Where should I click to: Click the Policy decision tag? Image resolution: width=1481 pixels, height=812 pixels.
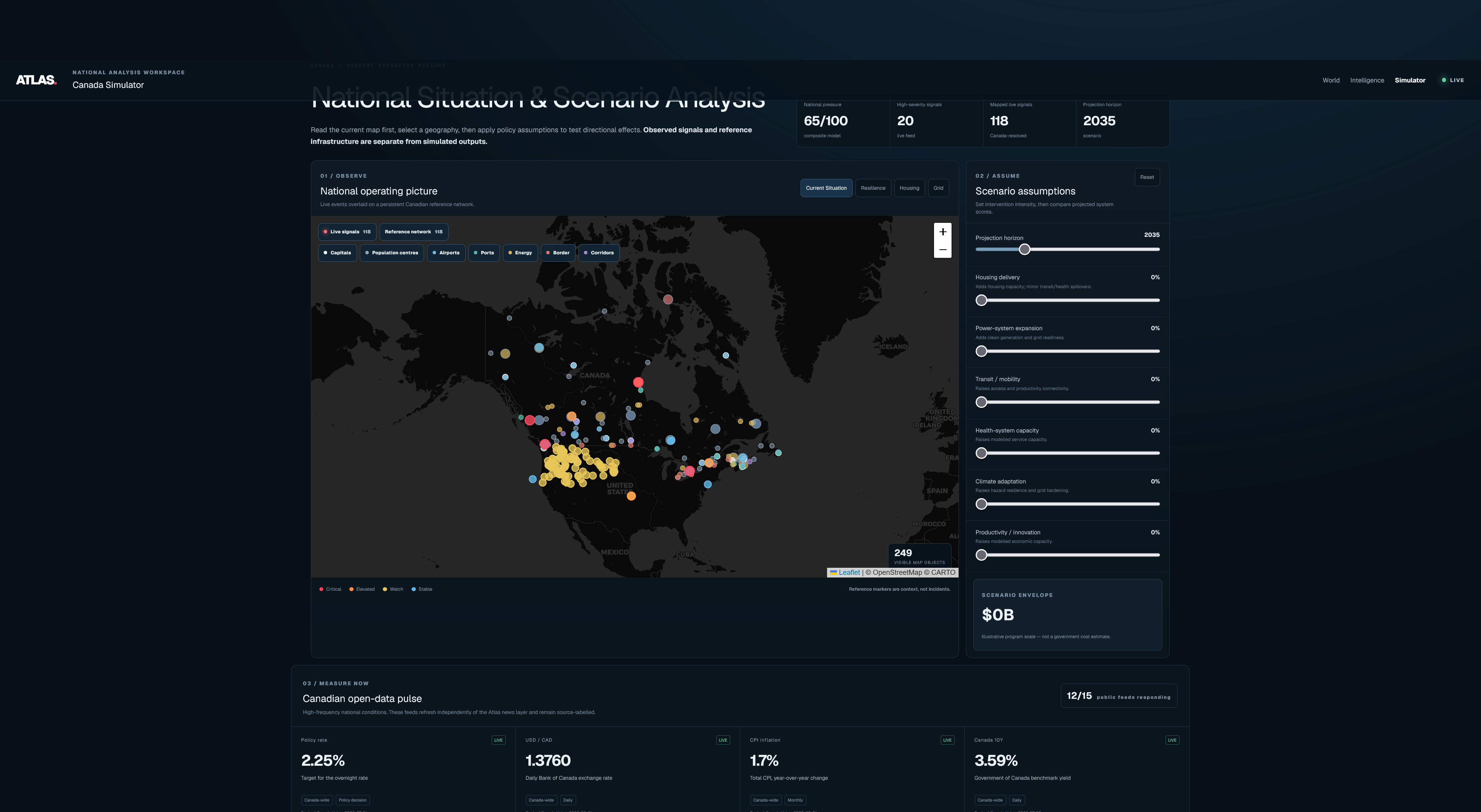(x=352, y=800)
